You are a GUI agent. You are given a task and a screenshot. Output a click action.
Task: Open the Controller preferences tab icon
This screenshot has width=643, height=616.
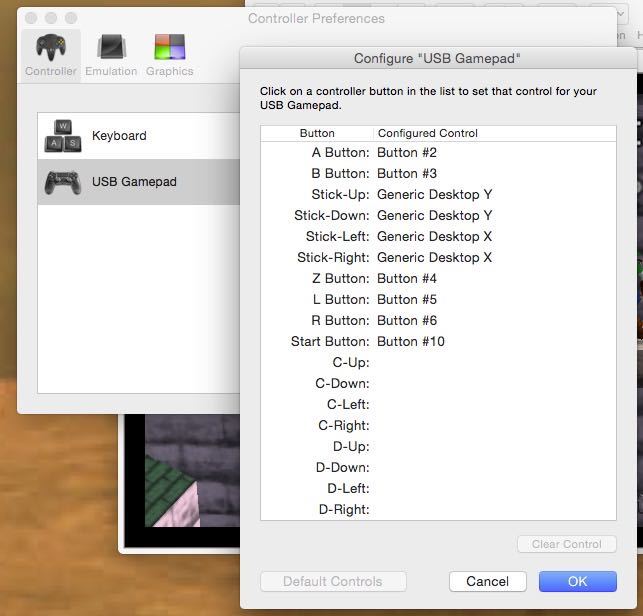(x=51, y=47)
